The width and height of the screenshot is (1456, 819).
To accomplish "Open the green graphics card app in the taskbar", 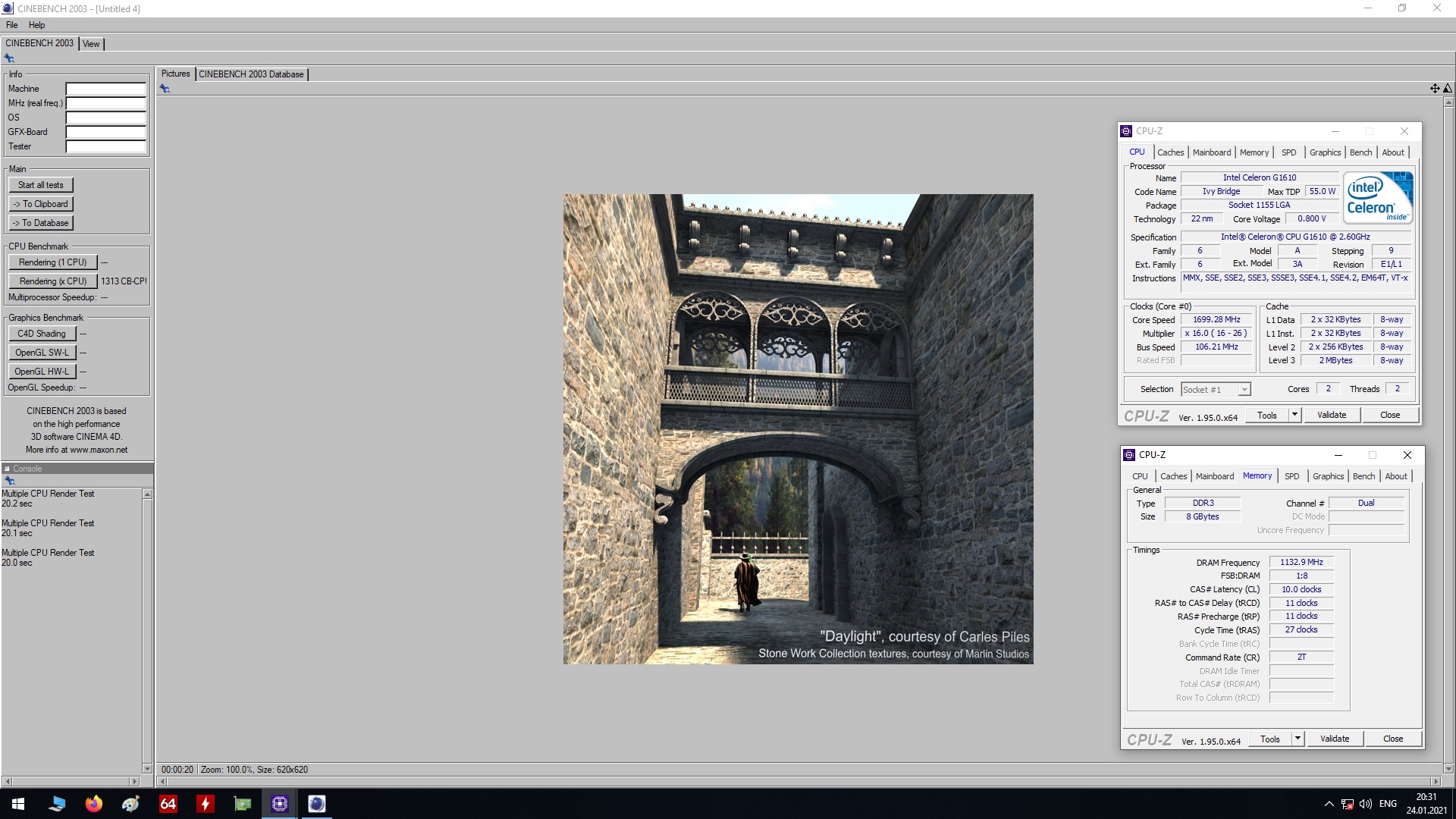I will [x=242, y=804].
